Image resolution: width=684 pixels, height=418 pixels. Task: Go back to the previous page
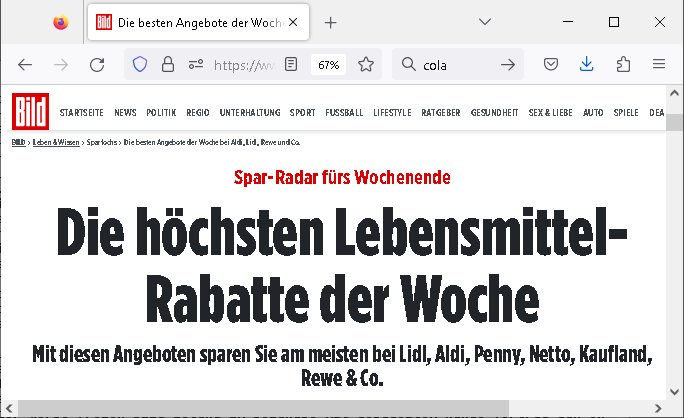25,65
